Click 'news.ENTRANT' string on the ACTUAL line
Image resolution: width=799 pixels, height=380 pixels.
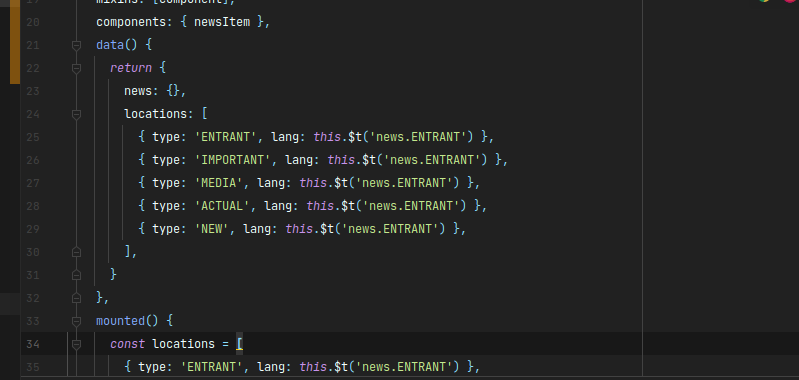(411, 206)
